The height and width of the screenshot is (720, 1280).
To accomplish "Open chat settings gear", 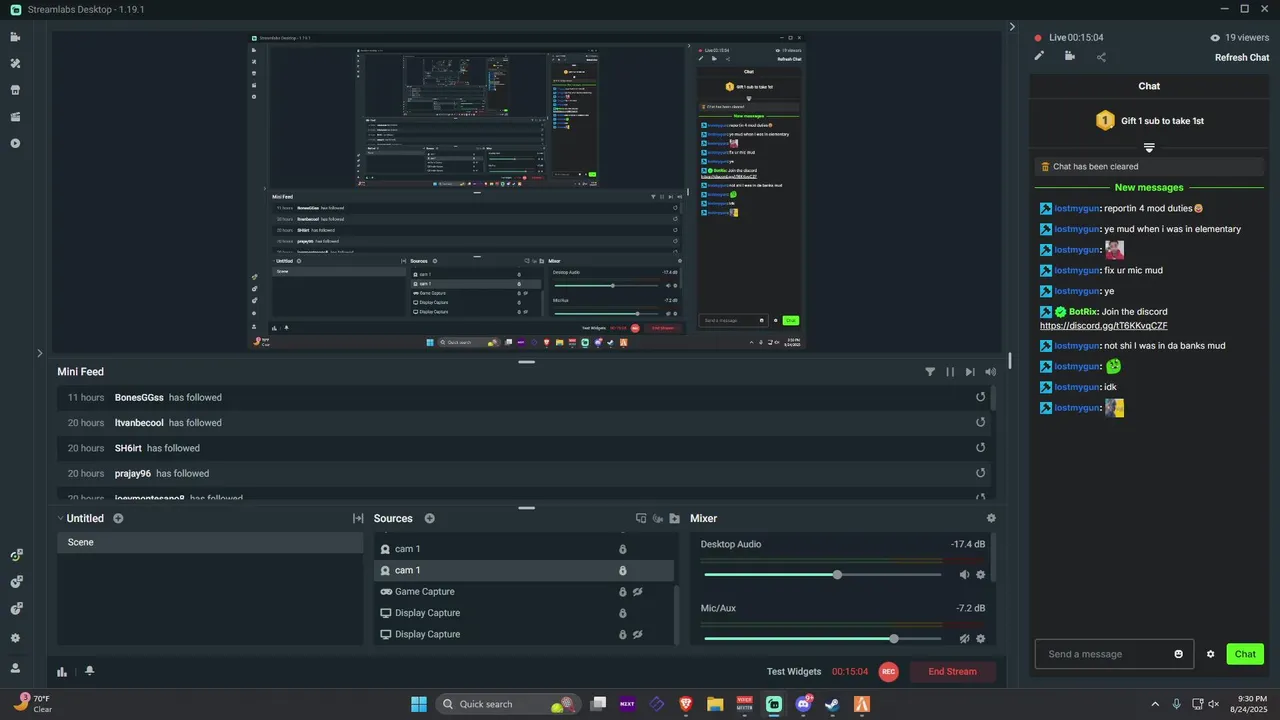I will pyautogui.click(x=1210, y=654).
